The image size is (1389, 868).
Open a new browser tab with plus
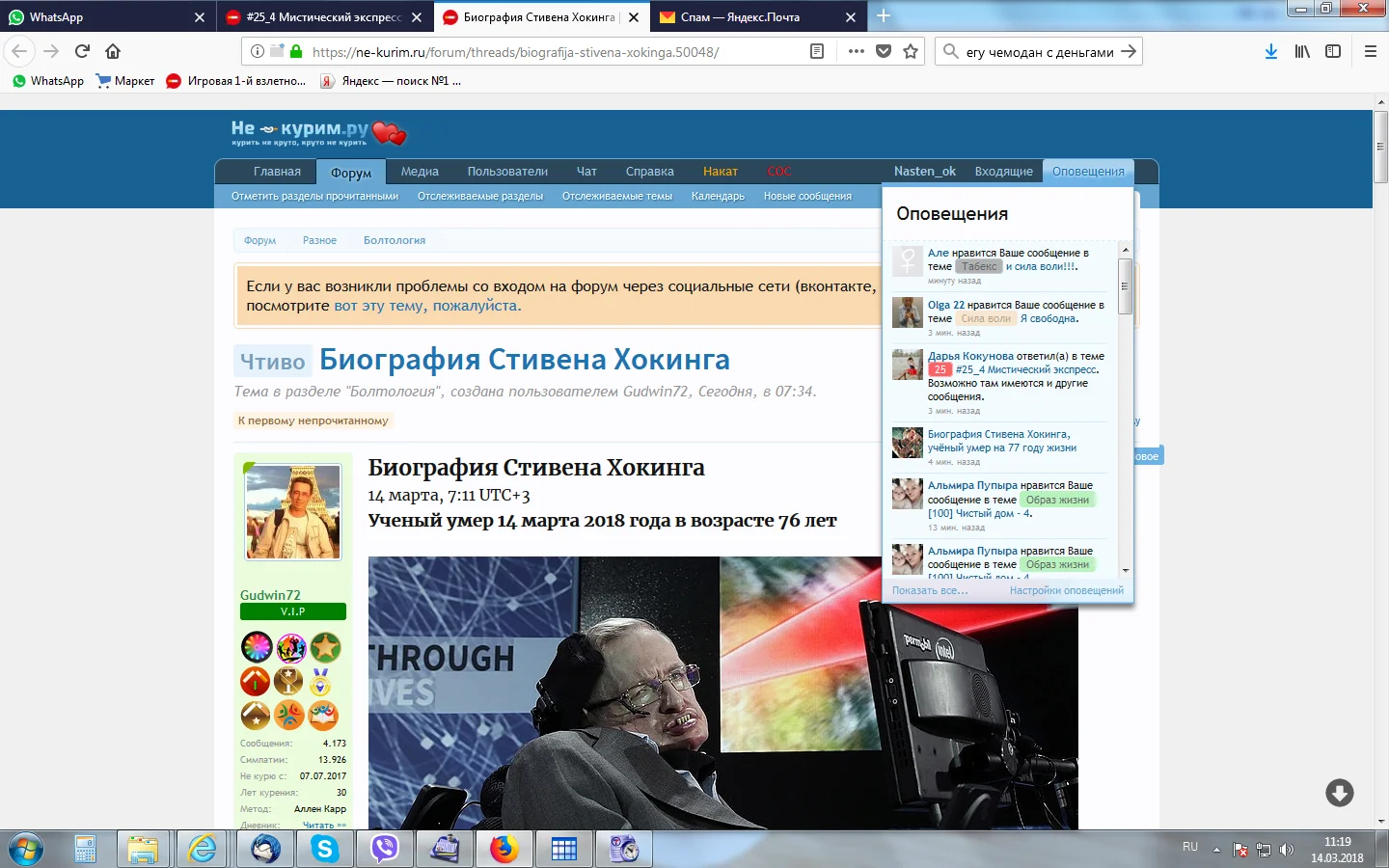pyautogui.click(x=884, y=16)
